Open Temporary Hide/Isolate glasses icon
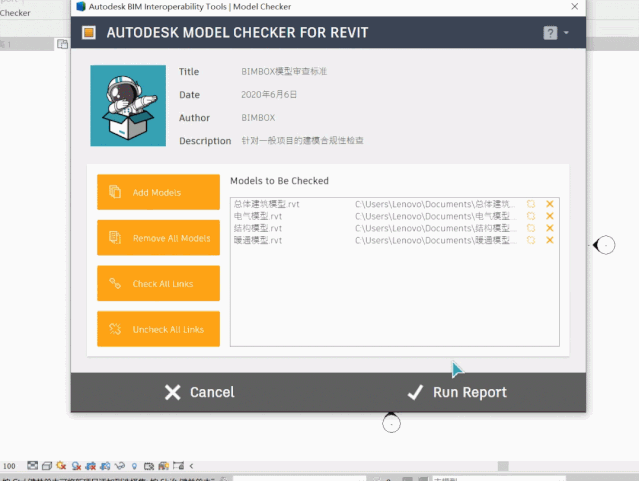 [x=120, y=466]
